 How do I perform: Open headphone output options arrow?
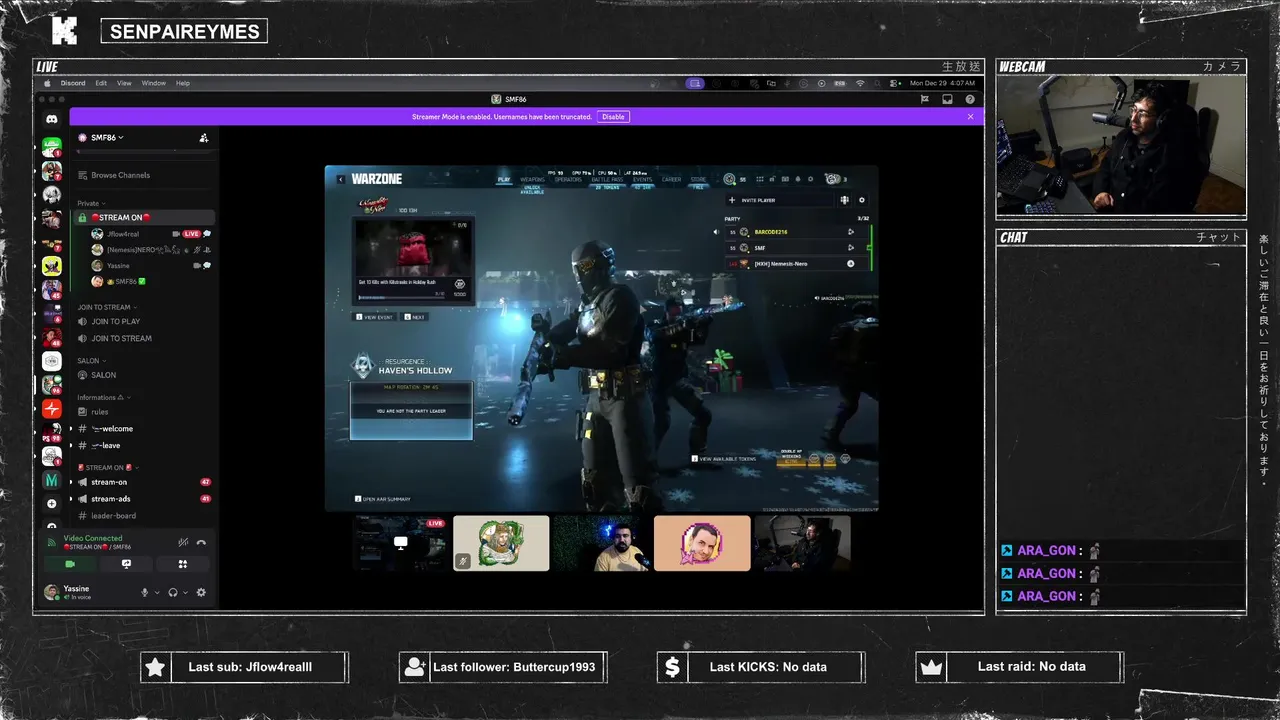pyautogui.click(x=185, y=592)
